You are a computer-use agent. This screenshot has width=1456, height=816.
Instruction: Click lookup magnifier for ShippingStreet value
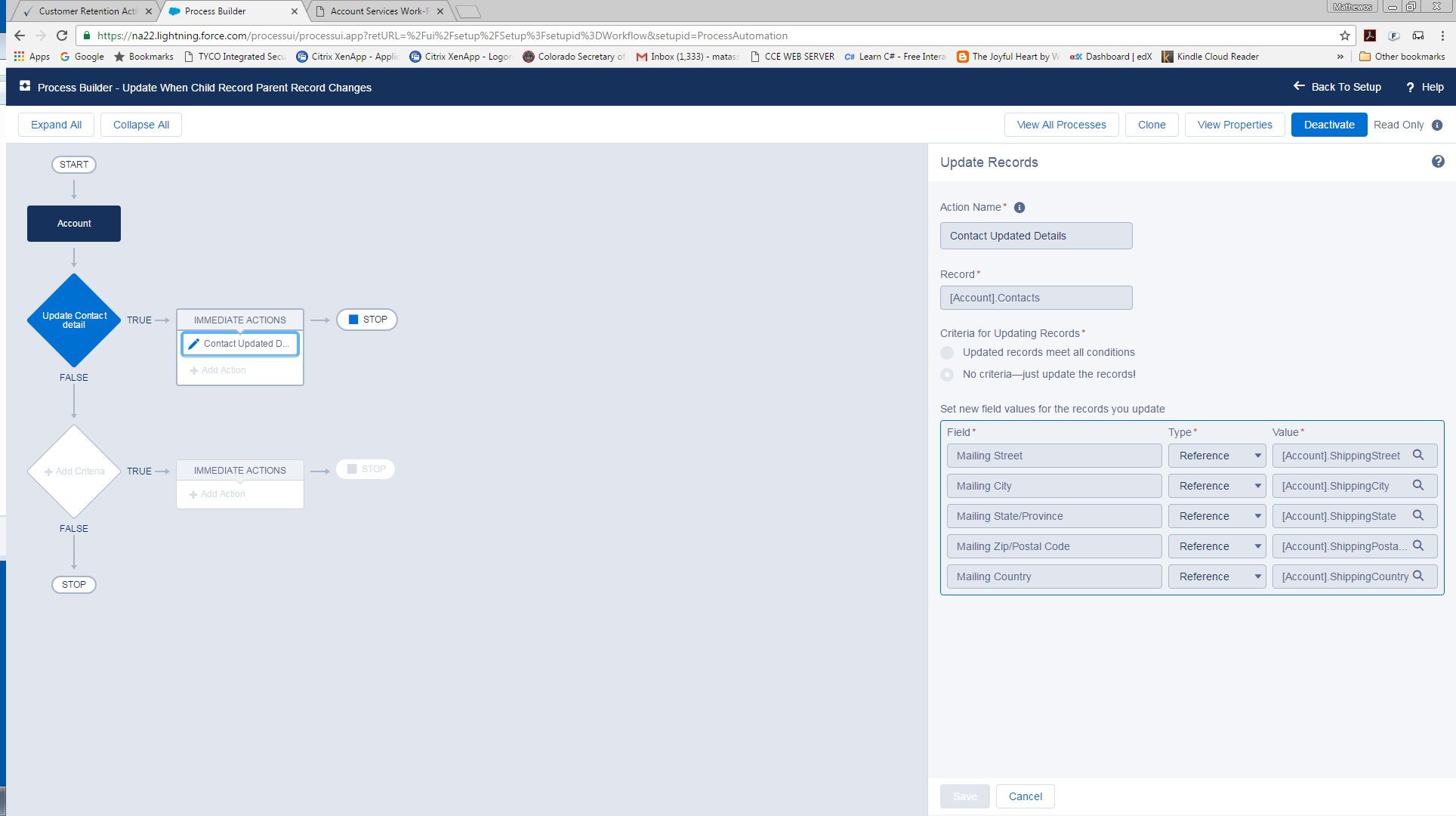(x=1418, y=456)
